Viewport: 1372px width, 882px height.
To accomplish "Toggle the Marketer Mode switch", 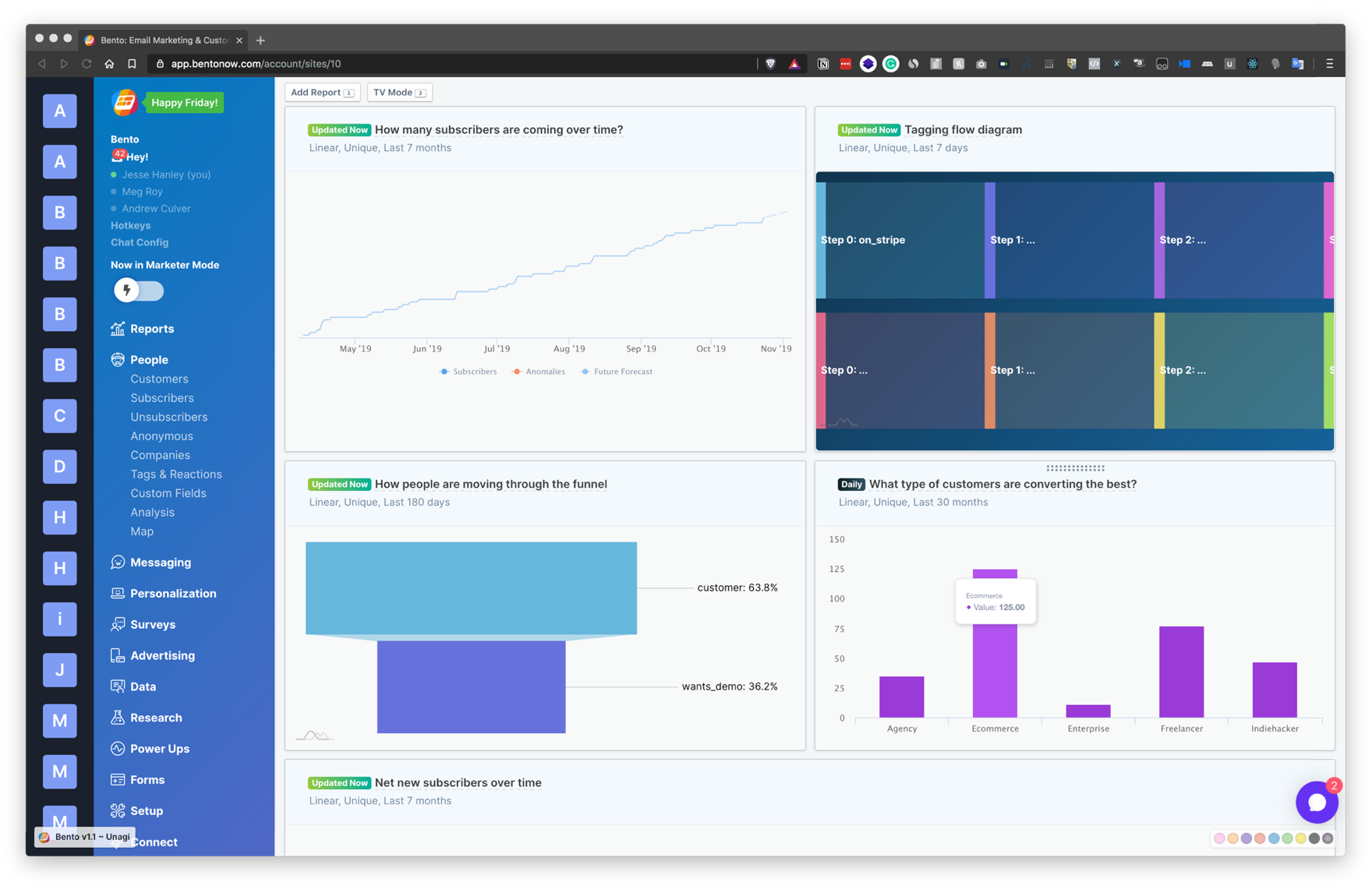I will point(139,291).
